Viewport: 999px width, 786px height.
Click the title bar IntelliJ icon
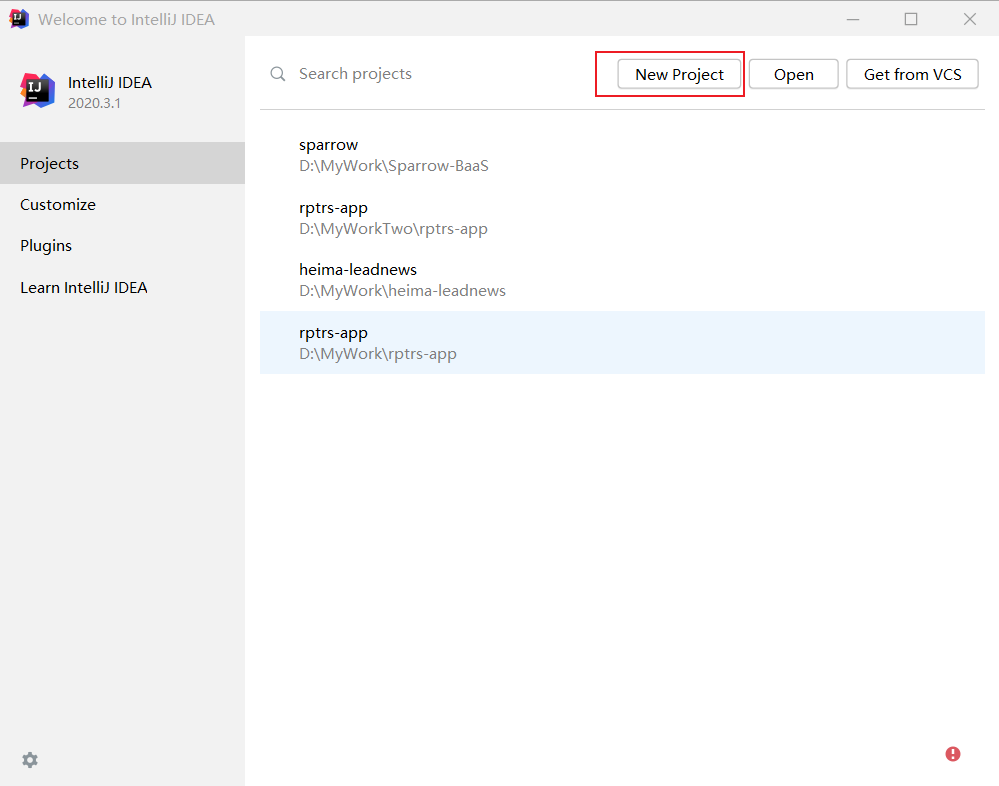coord(19,19)
